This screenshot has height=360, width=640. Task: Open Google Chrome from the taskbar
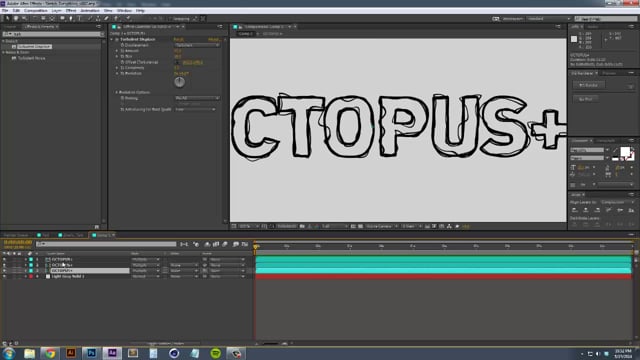tap(50, 353)
